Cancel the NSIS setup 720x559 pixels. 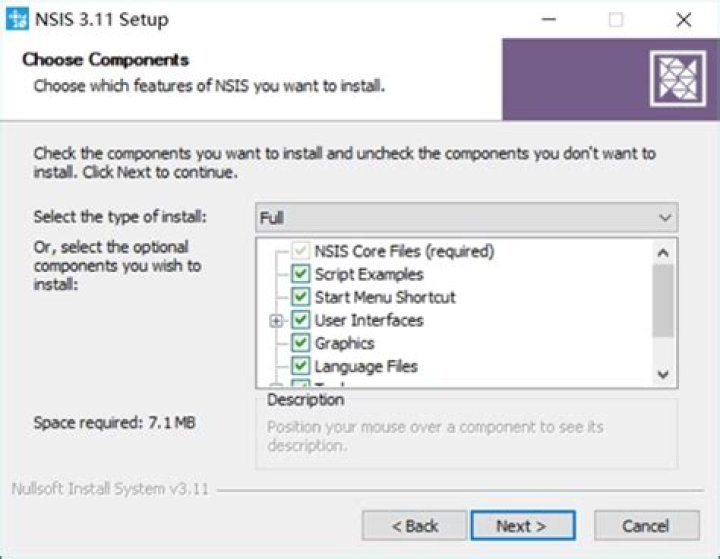(645, 526)
